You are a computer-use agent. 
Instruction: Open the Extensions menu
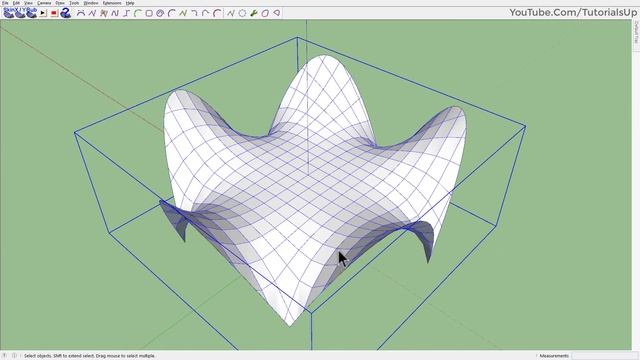pos(112,3)
